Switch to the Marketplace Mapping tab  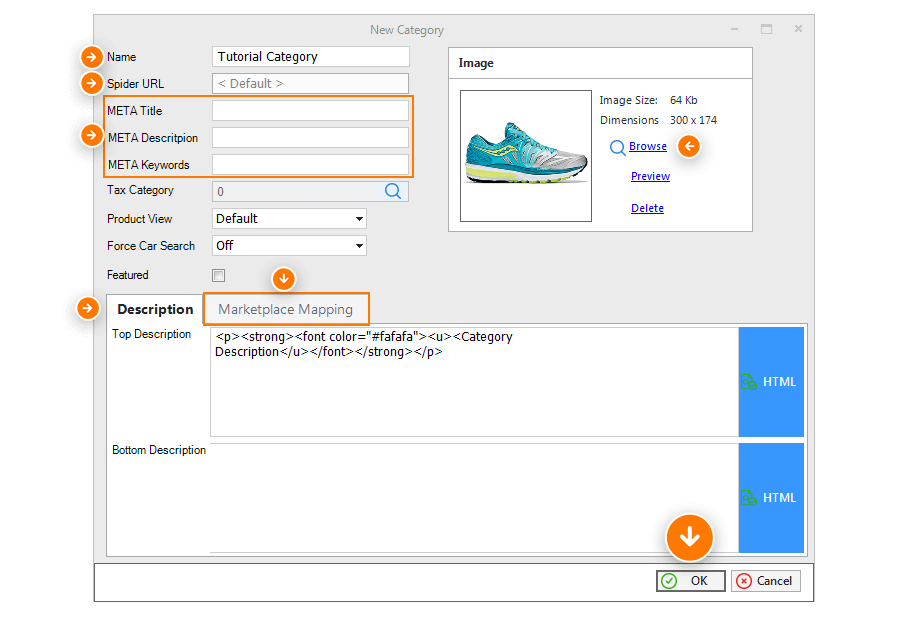click(x=286, y=309)
